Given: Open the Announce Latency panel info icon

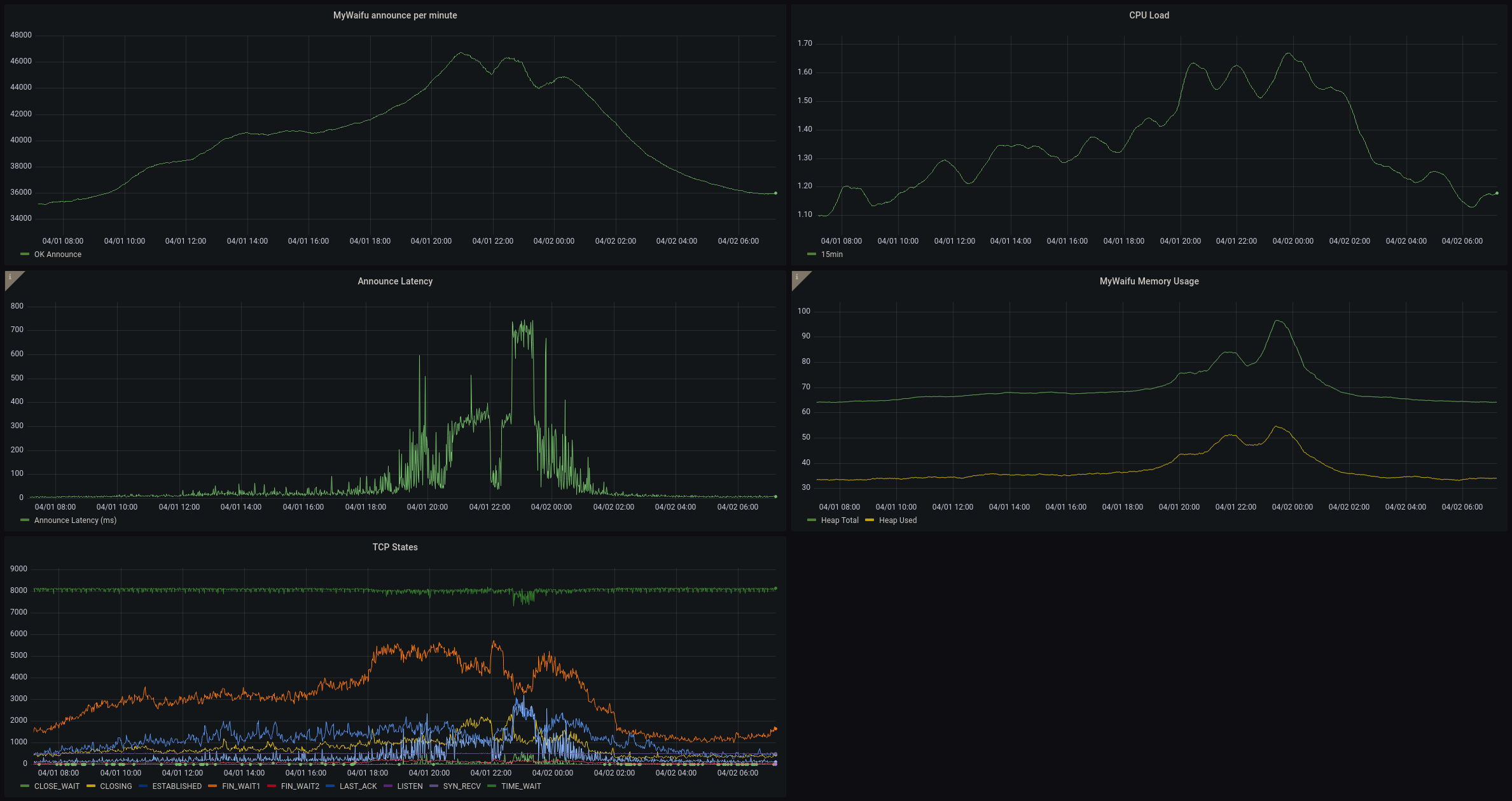Looking at the screenshot, I should (x=10, y=277).
